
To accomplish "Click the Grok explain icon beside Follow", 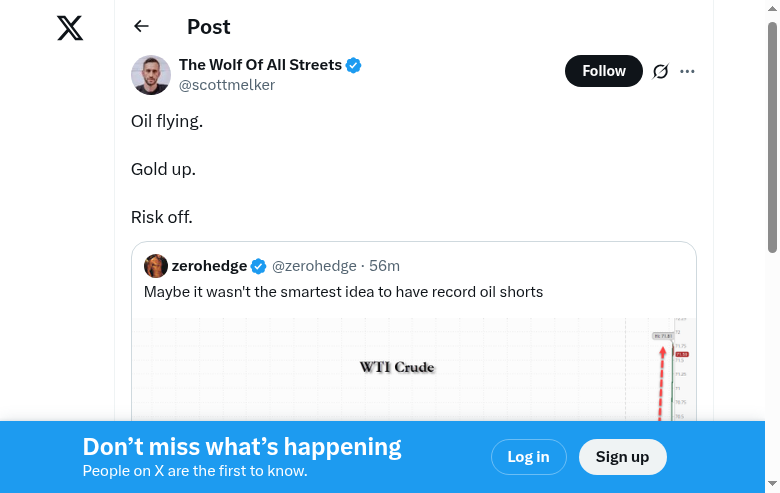I will 660,71.
